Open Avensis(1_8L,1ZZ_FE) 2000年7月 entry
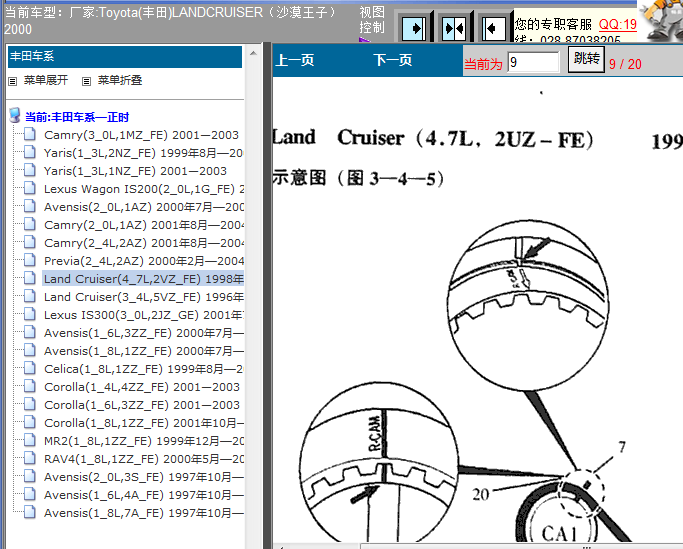 pyautogui.click(x=143, y=351)
